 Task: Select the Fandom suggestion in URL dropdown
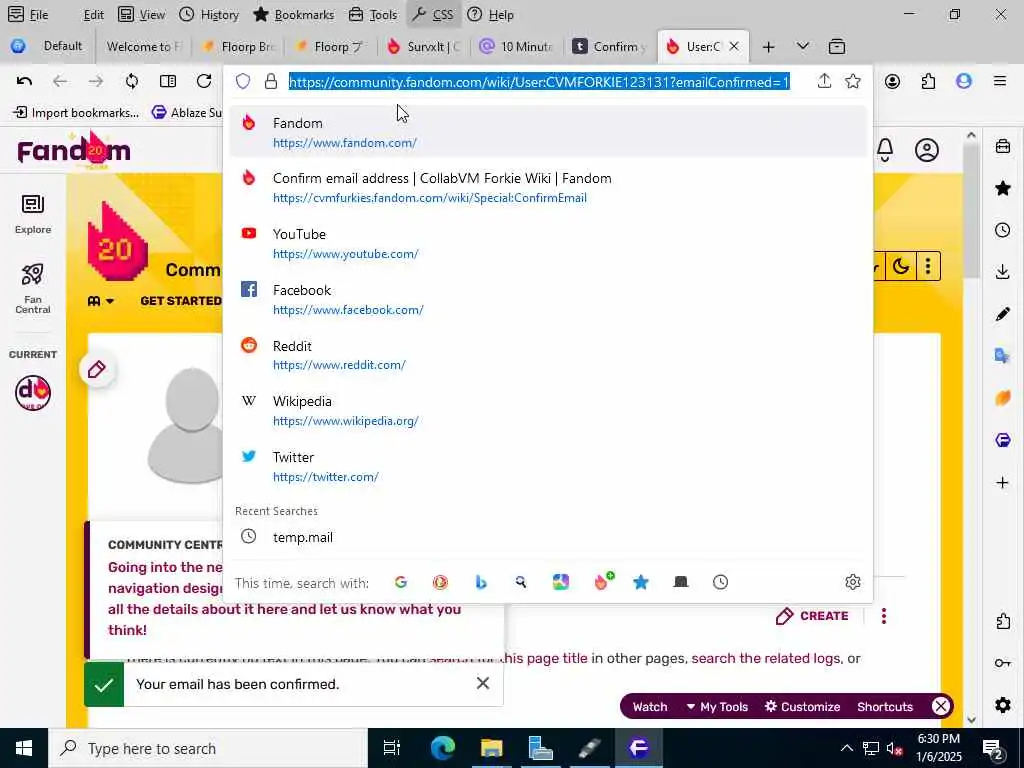click(x=549, y=132)
